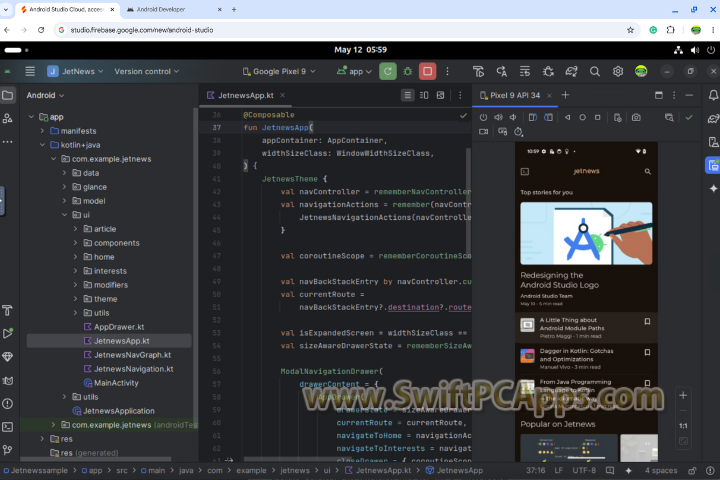Open the Structure tool window
The width and height of the screenshot is (720, 480).
click(8, 119)
